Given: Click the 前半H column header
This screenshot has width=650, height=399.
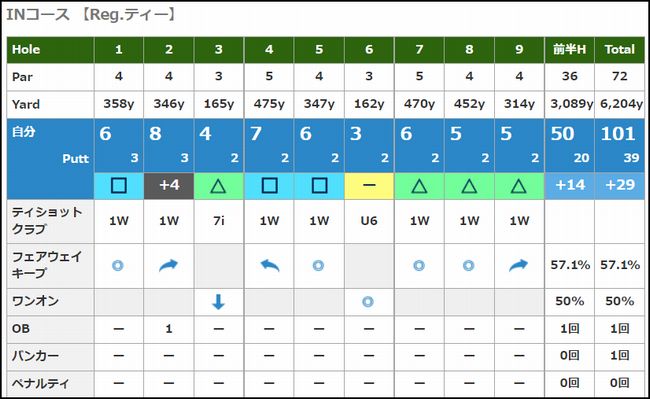Looking at the screenshot, I should click(570, 50).
